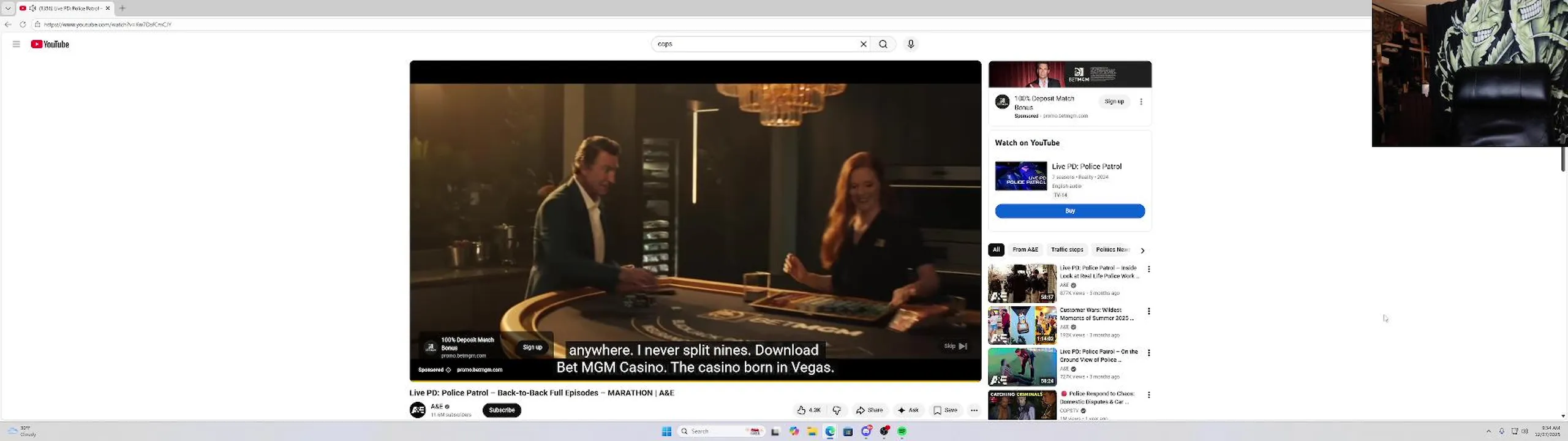Switch to Microsoft Edge on the taskbar
Viewport: 1568px width, 441px height.
coord(830,432)
